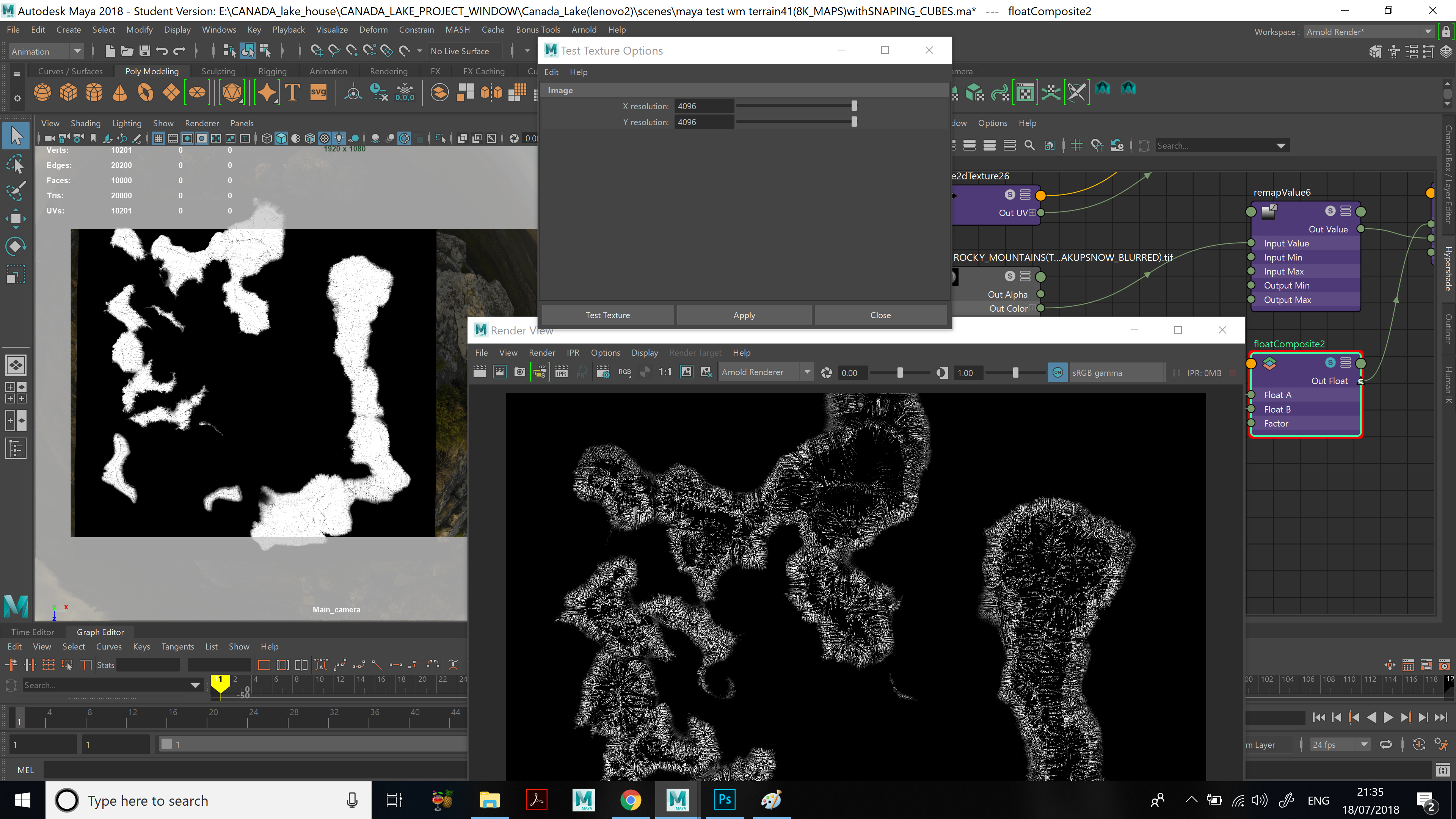Open the Arnold menu
The width and height of the screenshot is (1456, 819).
click(583, 30)
